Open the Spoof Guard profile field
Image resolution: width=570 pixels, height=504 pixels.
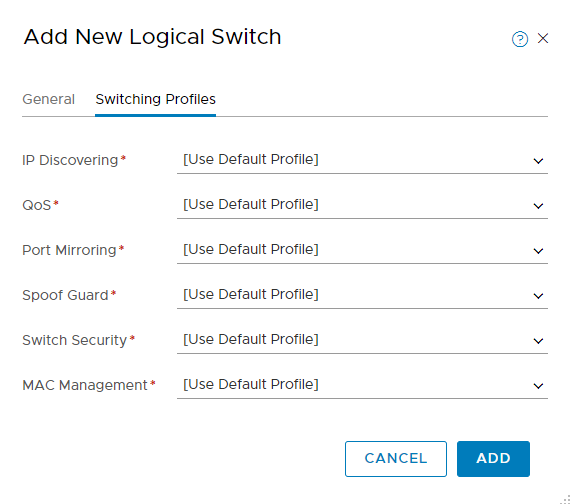[x=362, y=295]
